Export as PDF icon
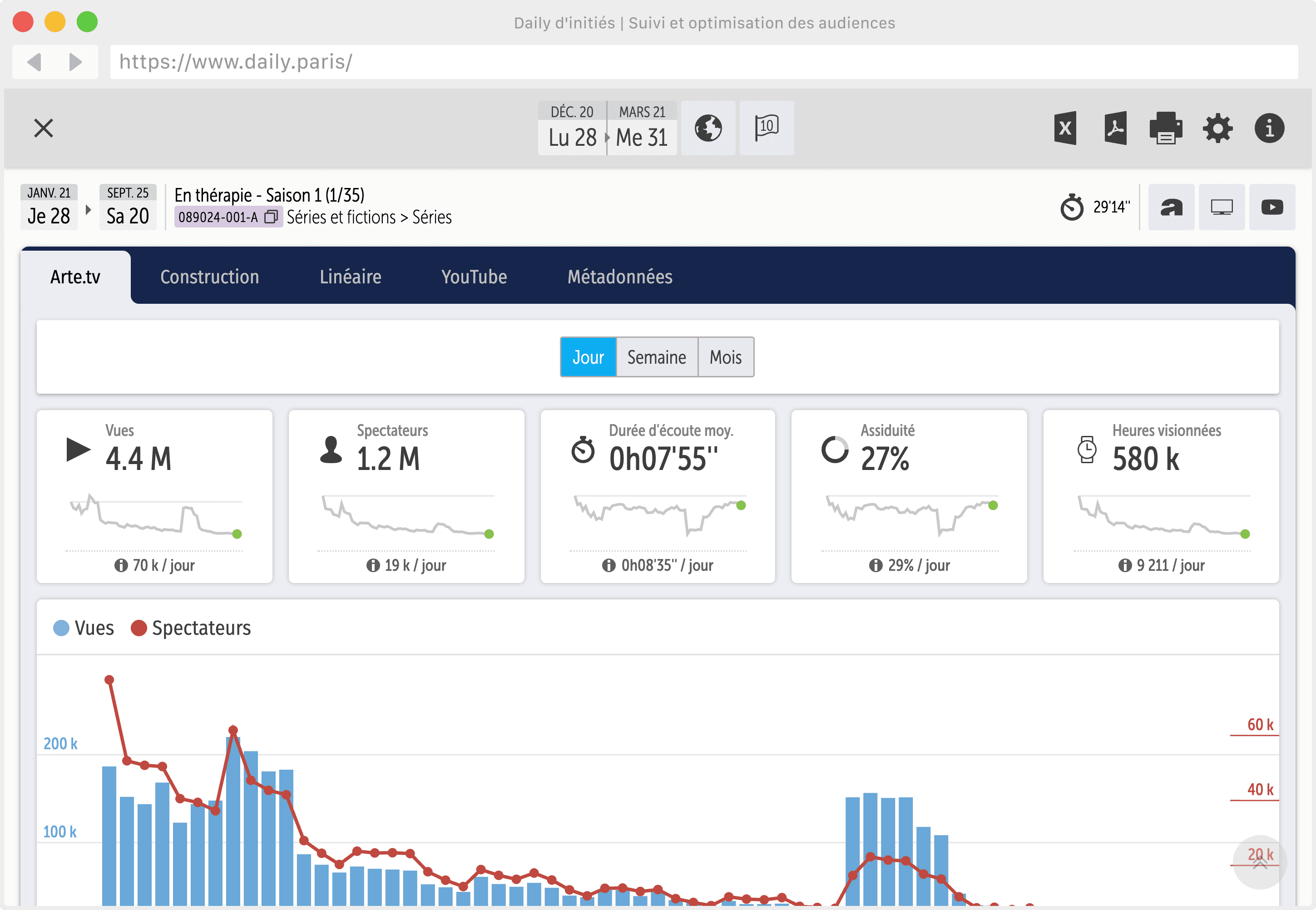 click(1115, 128)
